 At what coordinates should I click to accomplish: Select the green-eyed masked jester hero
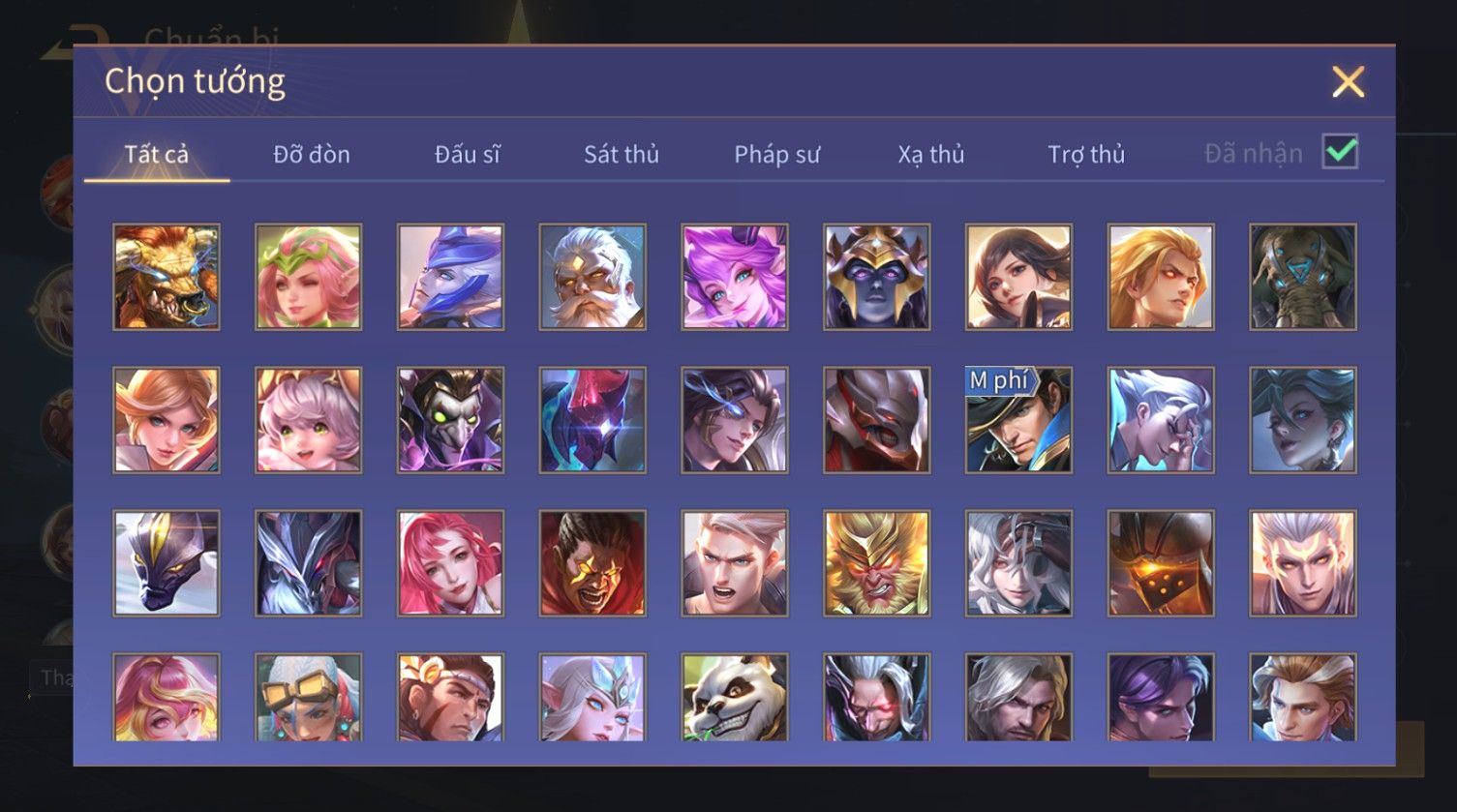click(x=450, y=420)
